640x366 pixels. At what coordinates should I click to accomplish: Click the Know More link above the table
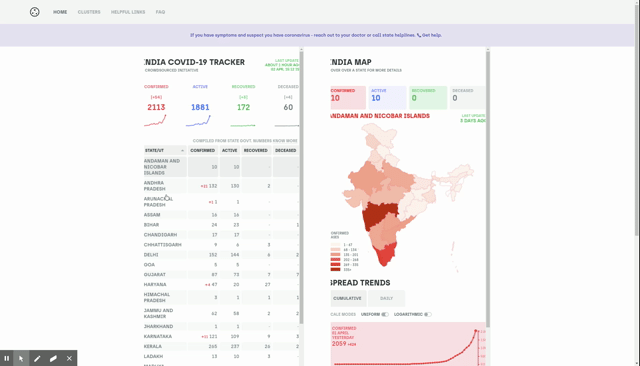point(286,141)
